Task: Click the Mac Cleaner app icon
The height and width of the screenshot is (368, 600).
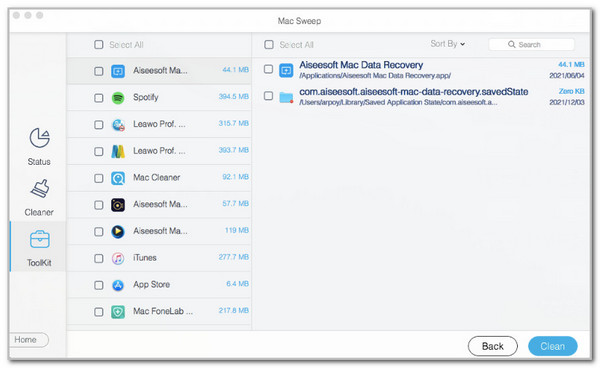Action: pyautogui.click(x=118, y=178)
